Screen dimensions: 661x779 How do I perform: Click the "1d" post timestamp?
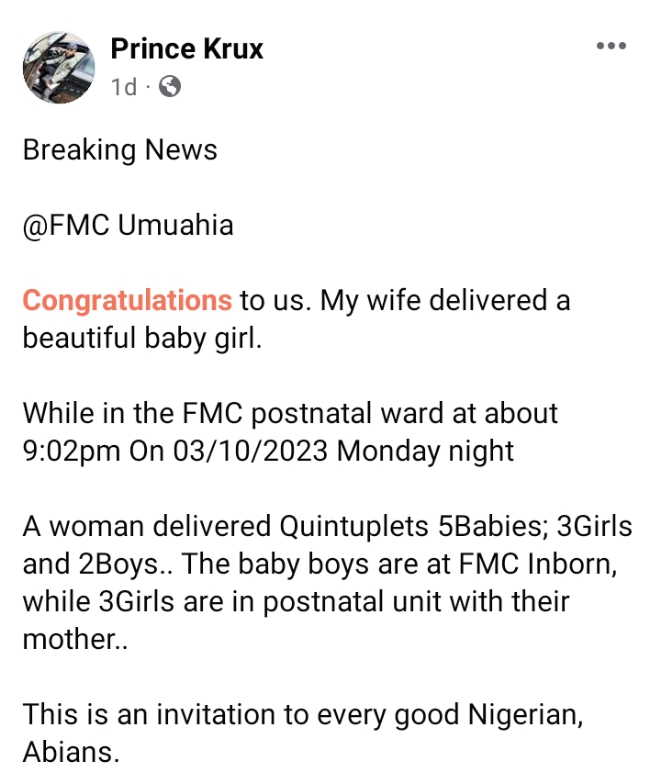(x=124, y=87)
